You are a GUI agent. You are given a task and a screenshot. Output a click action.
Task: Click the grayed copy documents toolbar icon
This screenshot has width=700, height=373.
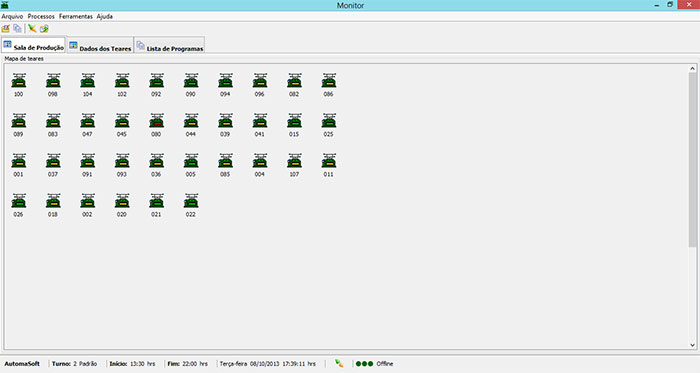[17, 29]
